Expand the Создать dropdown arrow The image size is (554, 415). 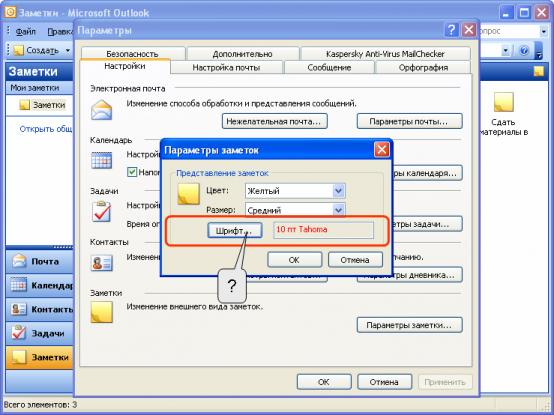(67, 51)
